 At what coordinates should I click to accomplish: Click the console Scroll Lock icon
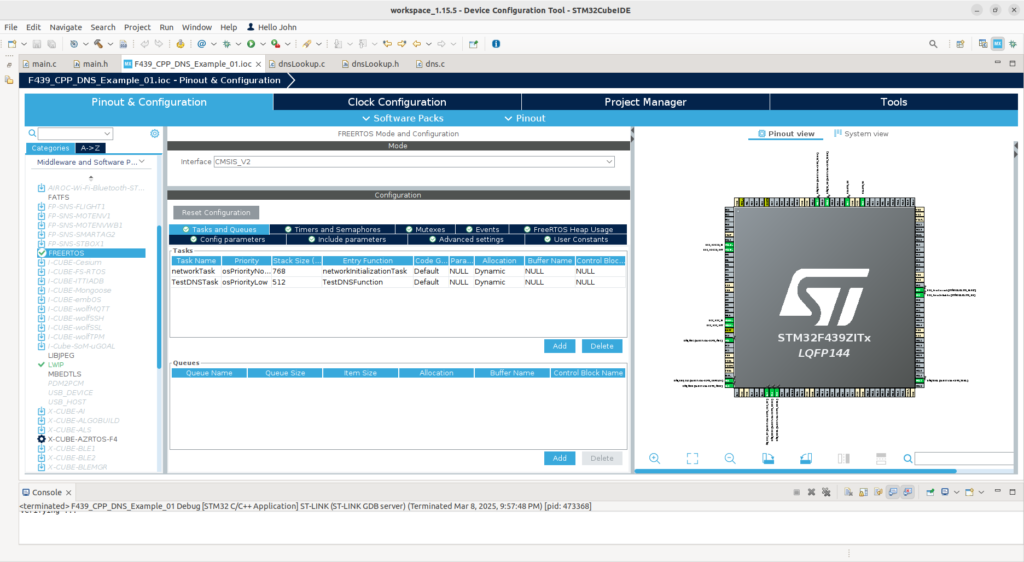(x=863, y=492)
